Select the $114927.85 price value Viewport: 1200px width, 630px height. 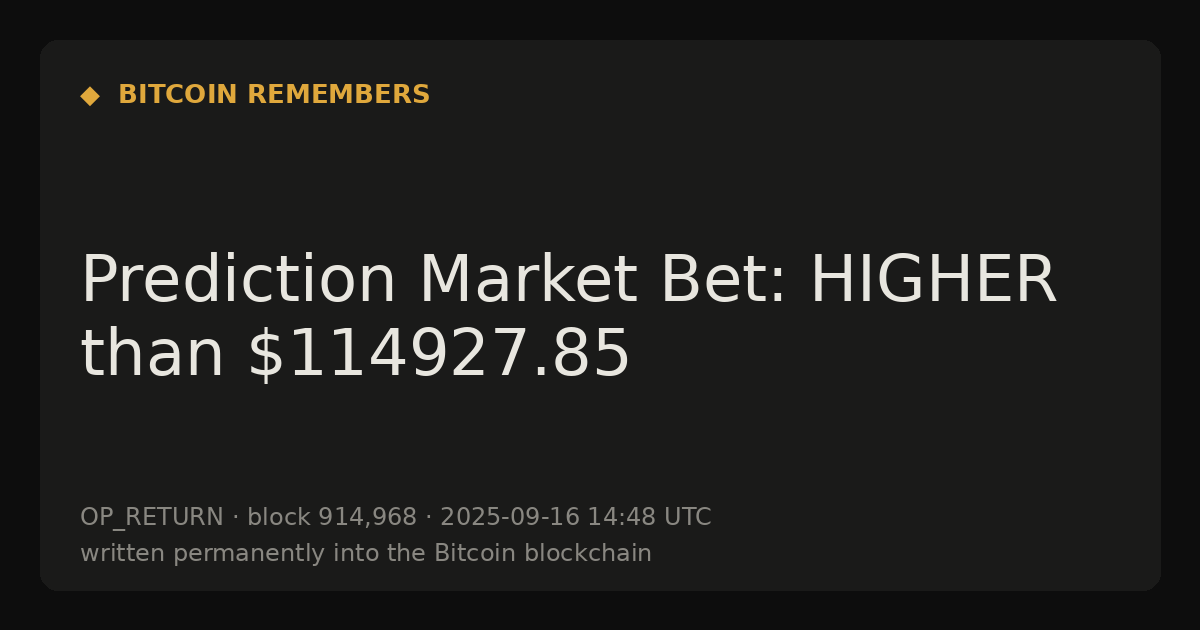click(x=439, y=354)
